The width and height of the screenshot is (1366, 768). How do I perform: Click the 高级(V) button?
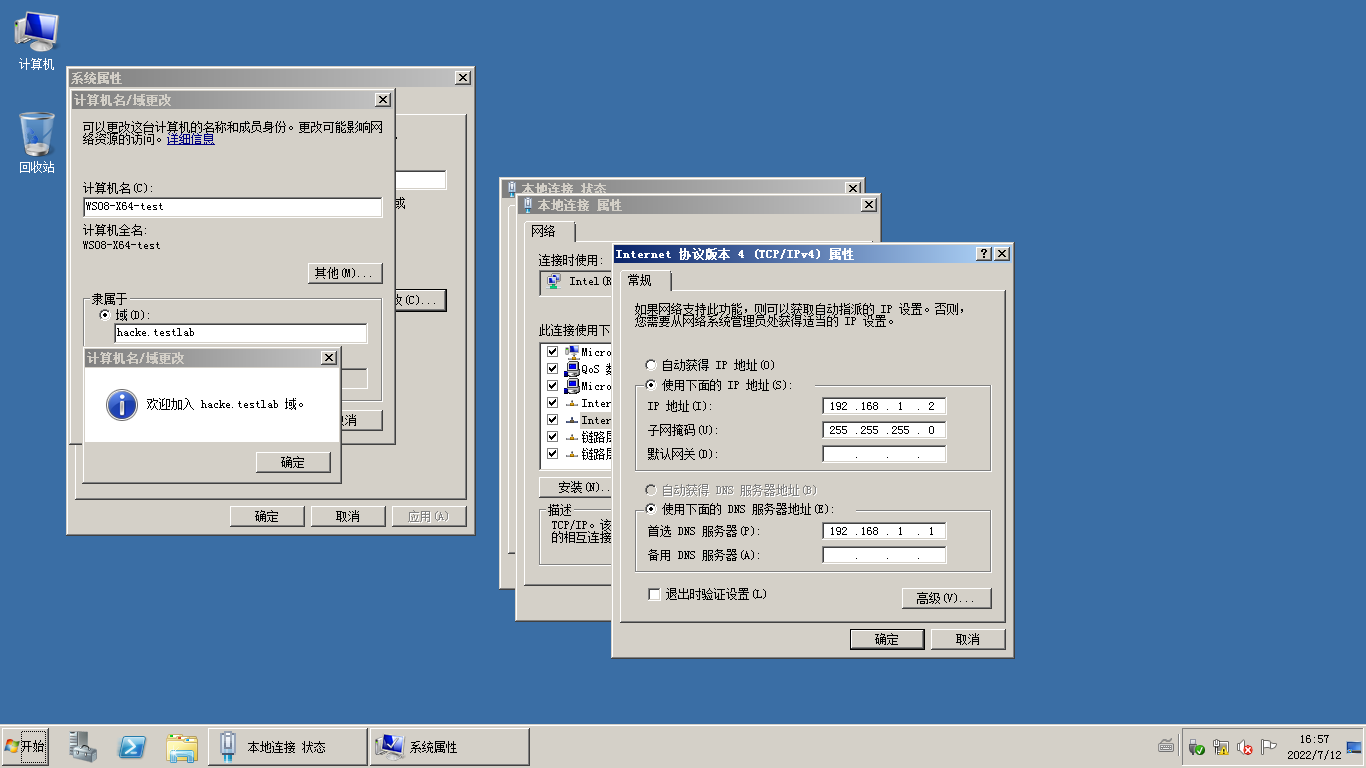[x=946, y=598]
